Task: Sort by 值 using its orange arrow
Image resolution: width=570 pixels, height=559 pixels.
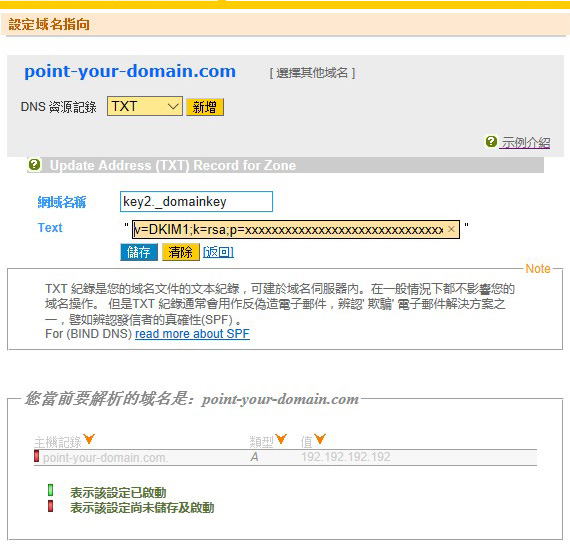Action: click(320, 439)
